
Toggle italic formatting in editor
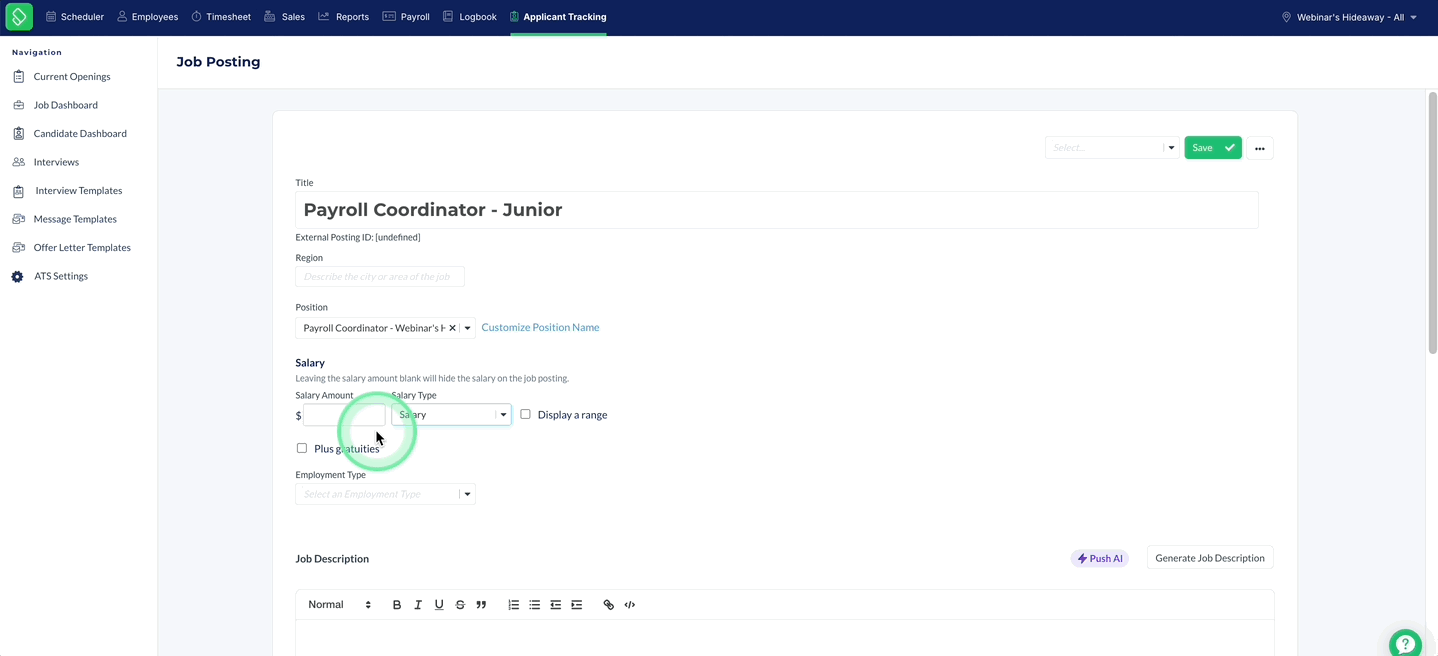(x=418, y=605)
